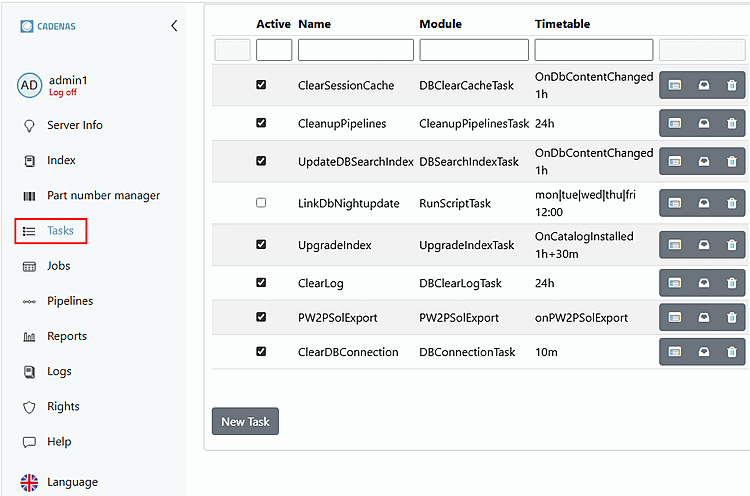Delete the ClearSessionCache task via trash icon

732,86
